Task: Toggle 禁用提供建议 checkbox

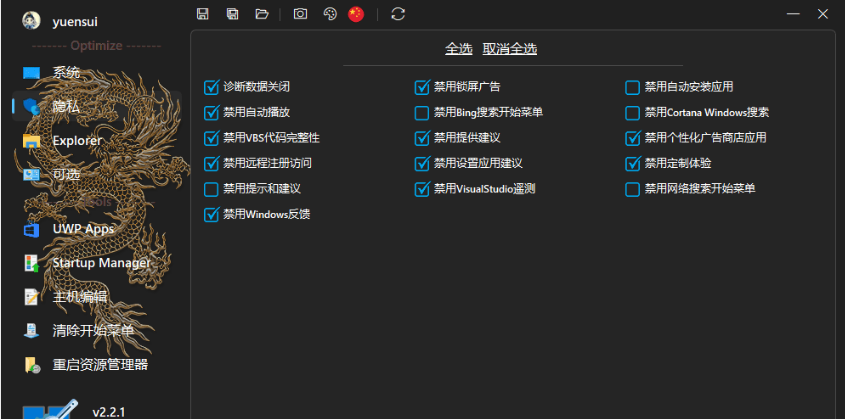Action: pyautogui.click(x=422, y=138)
